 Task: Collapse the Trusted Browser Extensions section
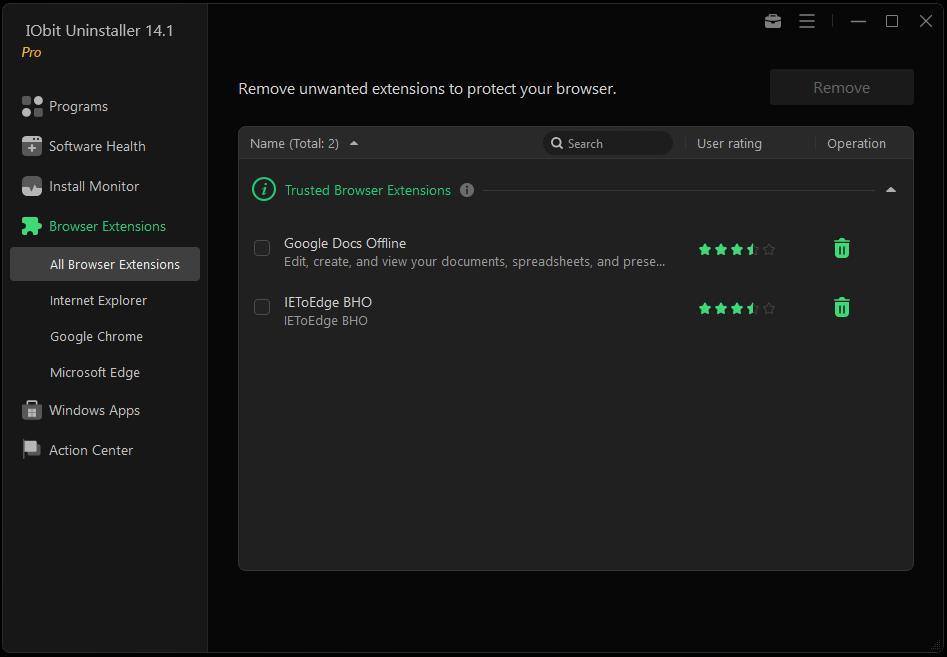[890, 190]
